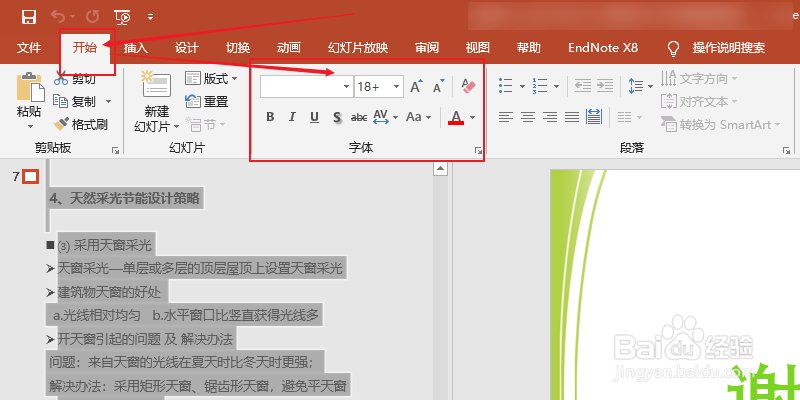Open Customize Quick Access Toolbar dropdown
This screenshot has width=800, height=400.
point(151,17)
